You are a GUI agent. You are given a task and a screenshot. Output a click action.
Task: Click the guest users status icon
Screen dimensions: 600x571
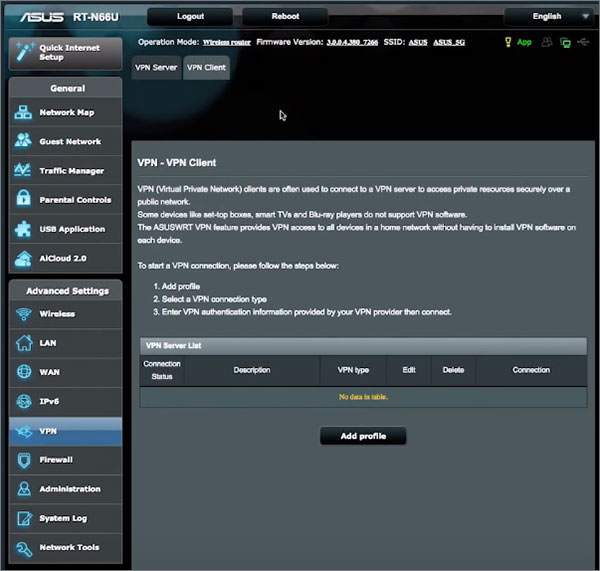point(546,42)
